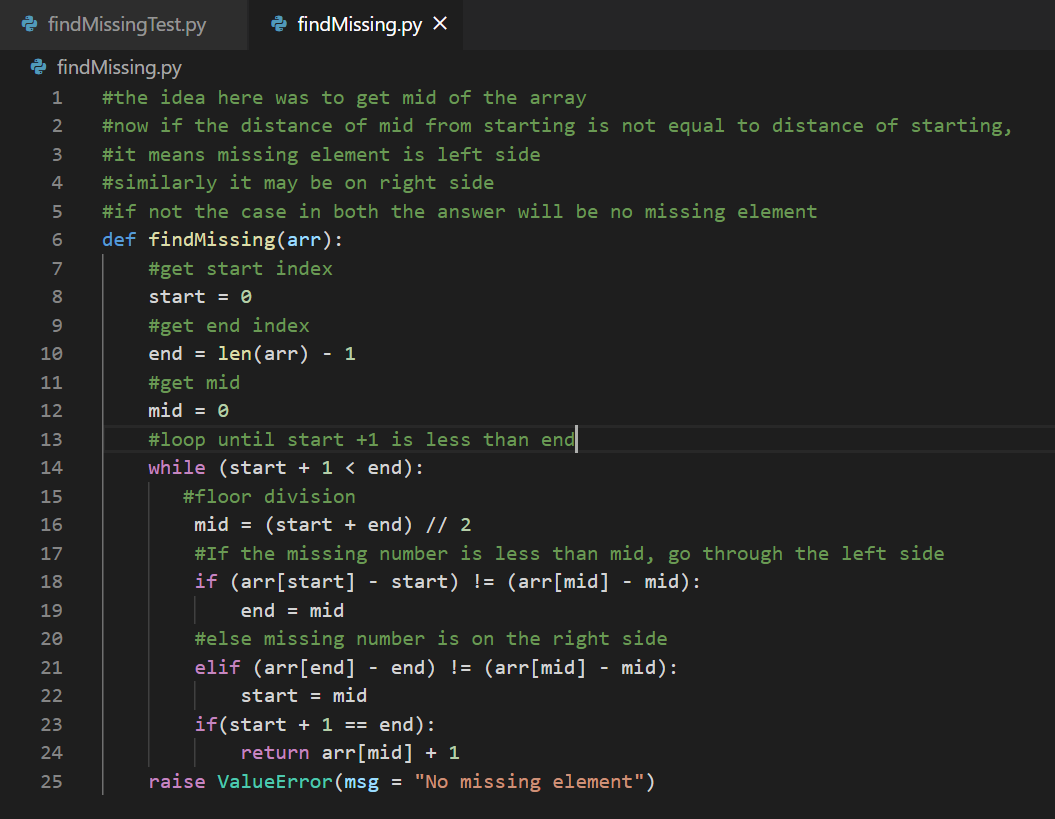
Task: Click line number 14 in the gutter
Action: coord(52,468)
